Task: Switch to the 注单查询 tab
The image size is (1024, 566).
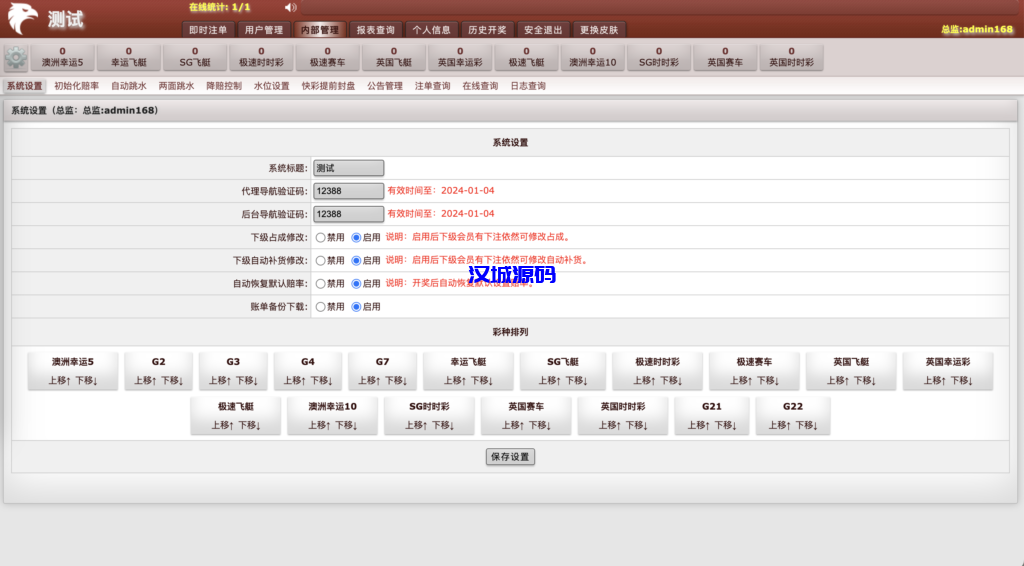Action: pyautogui.click(x=432, y=86)
